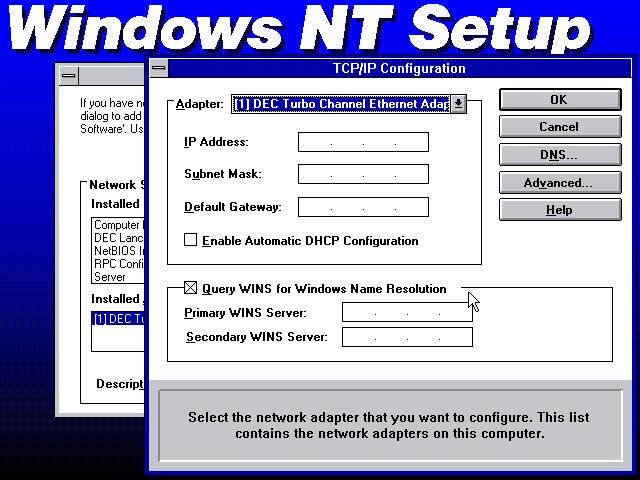Open the Adapter dropdown arrow

pos(458,104)
